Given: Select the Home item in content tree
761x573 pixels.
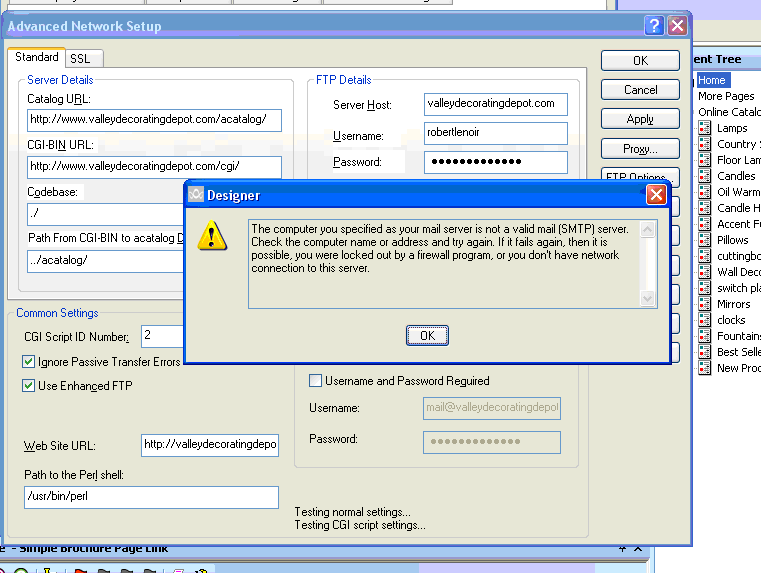Looking at the screenshot, I should coord(712,80).
